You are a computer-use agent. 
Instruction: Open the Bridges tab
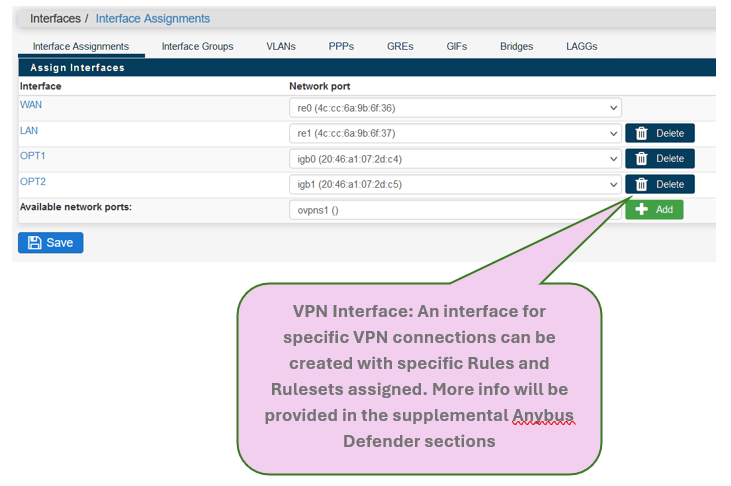(x=516, y=47)
